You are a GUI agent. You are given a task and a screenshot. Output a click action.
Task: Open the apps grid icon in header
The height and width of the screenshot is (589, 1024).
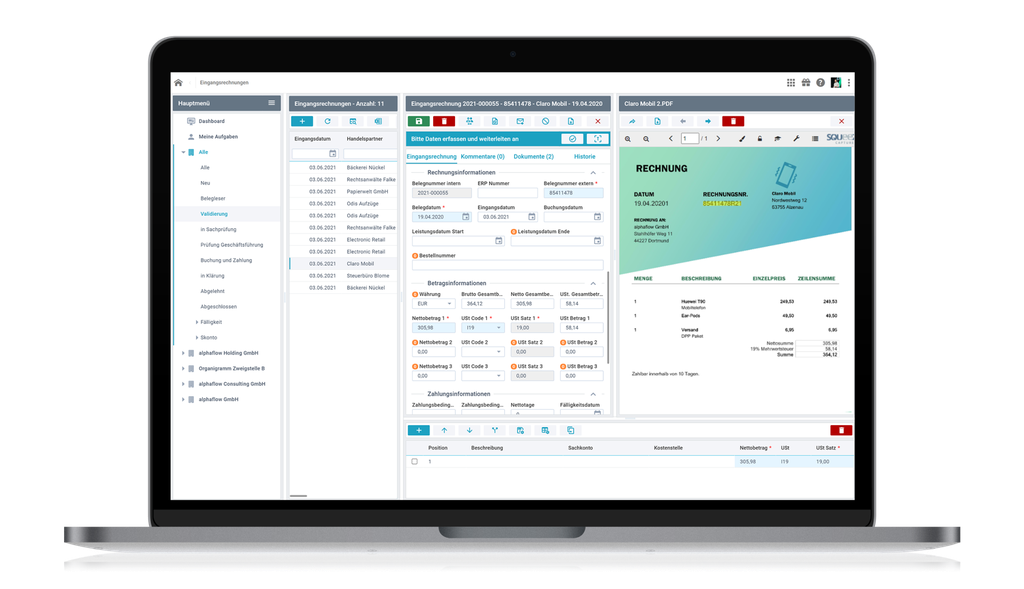click(x=791, y=83)
